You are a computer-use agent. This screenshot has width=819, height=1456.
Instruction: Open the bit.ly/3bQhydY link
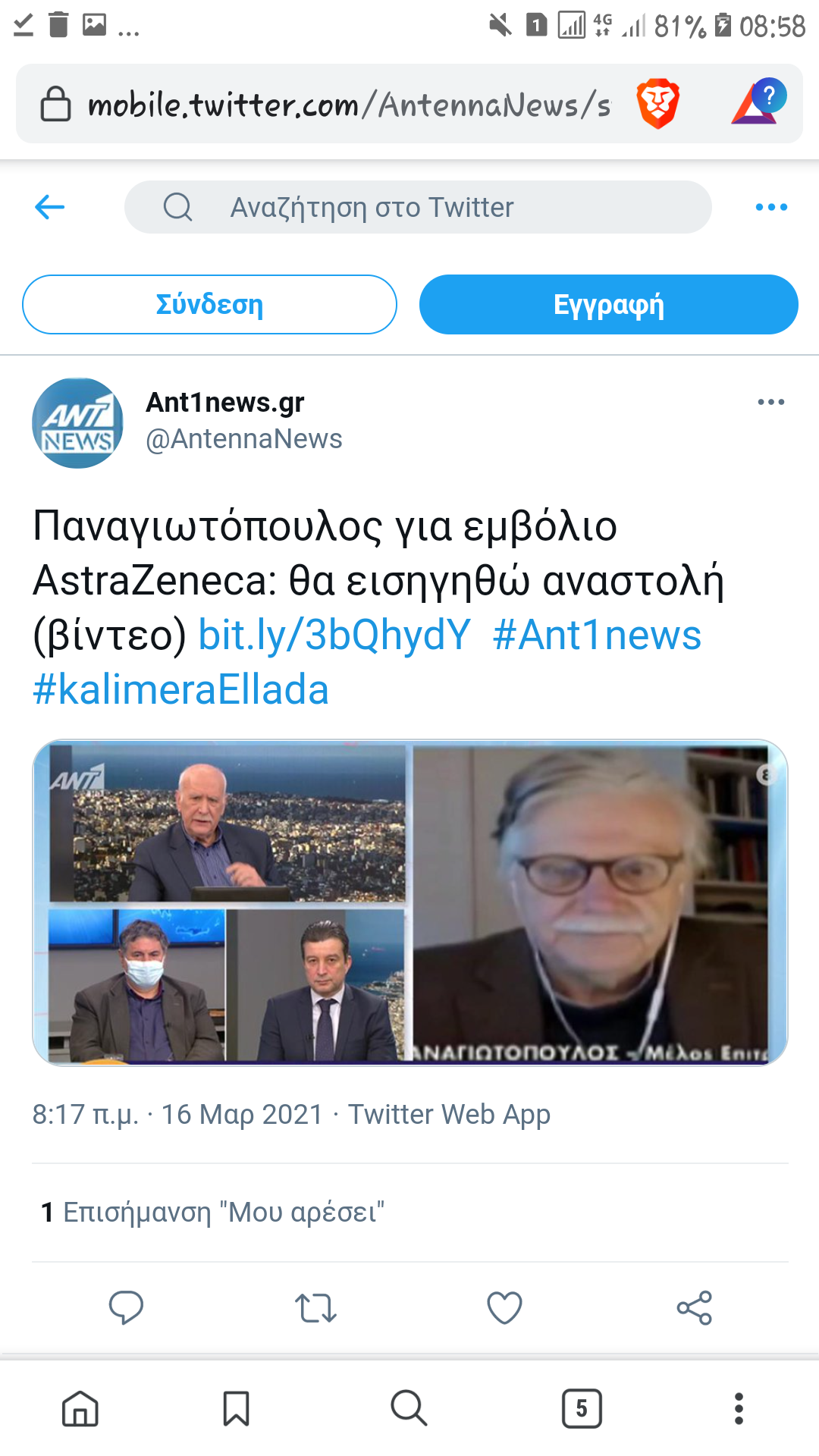pos(334,635)
